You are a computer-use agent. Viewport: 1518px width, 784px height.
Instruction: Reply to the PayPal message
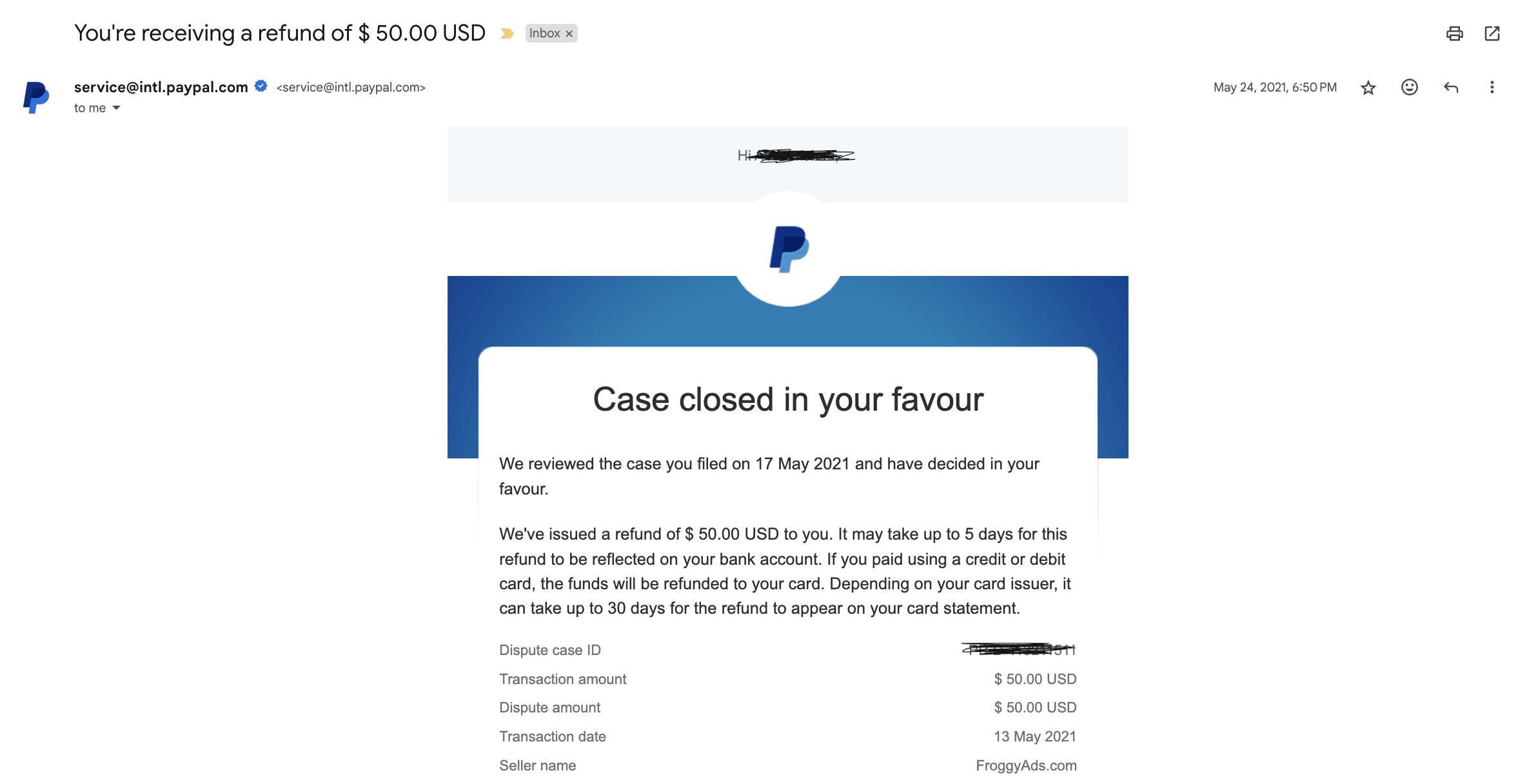tap(1451, 87)
